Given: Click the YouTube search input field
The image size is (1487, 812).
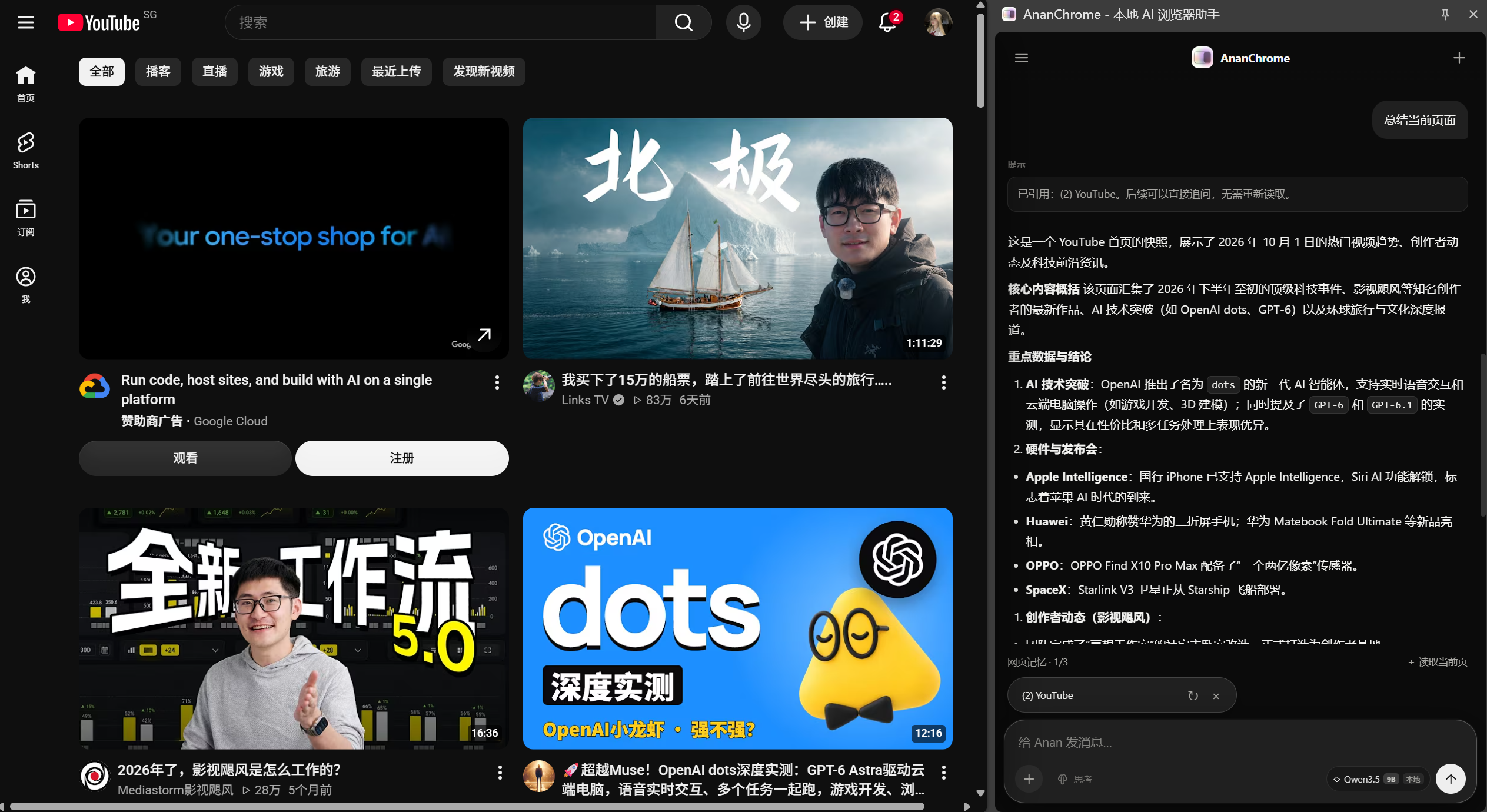Looking at the screenshot, I should 440,22.
